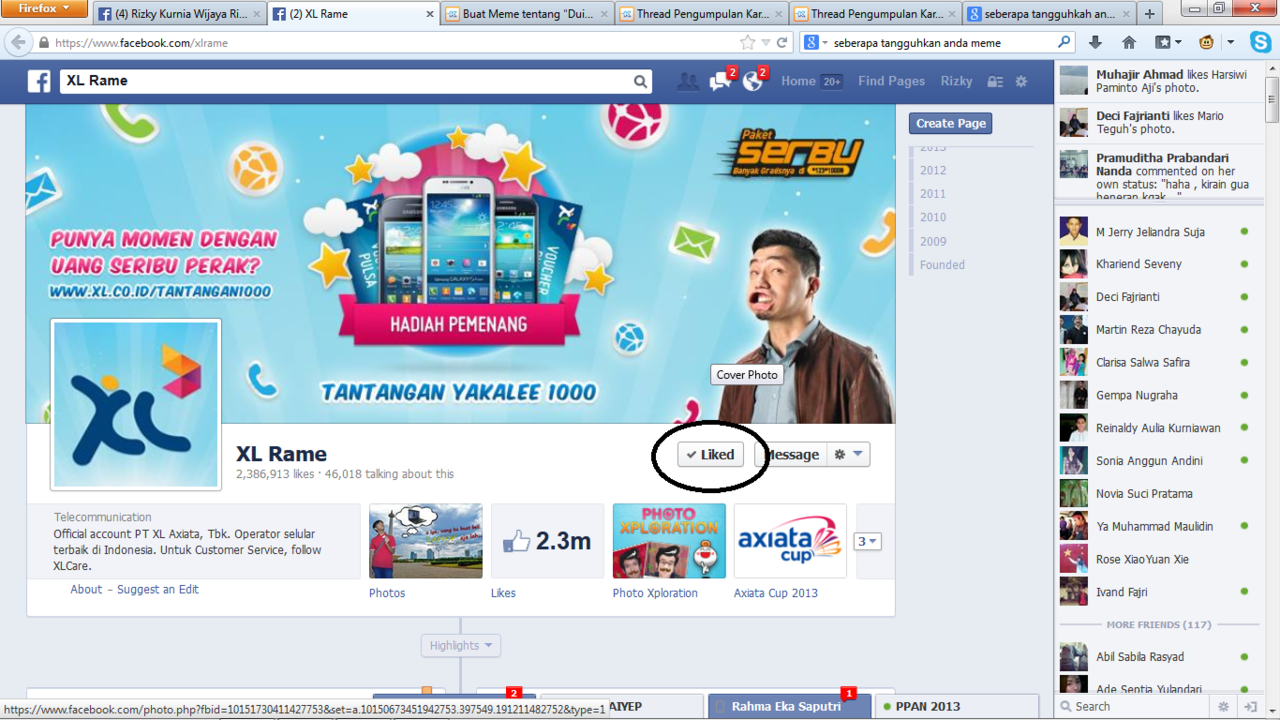Screen dimensions: 1280x720
Task: Reload the page in Firefox
Action: point(782,43)
